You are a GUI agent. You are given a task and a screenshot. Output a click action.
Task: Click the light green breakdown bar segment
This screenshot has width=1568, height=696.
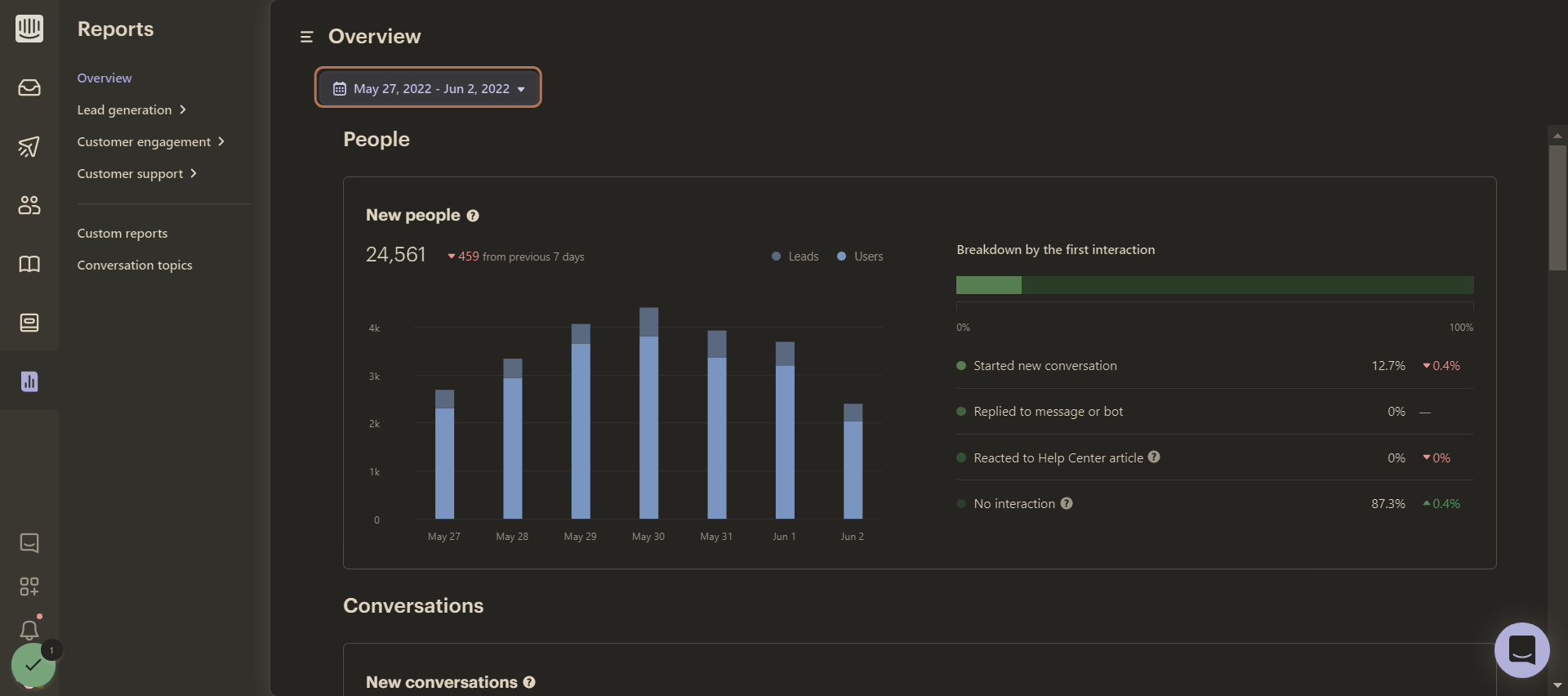tap(989, 285)
